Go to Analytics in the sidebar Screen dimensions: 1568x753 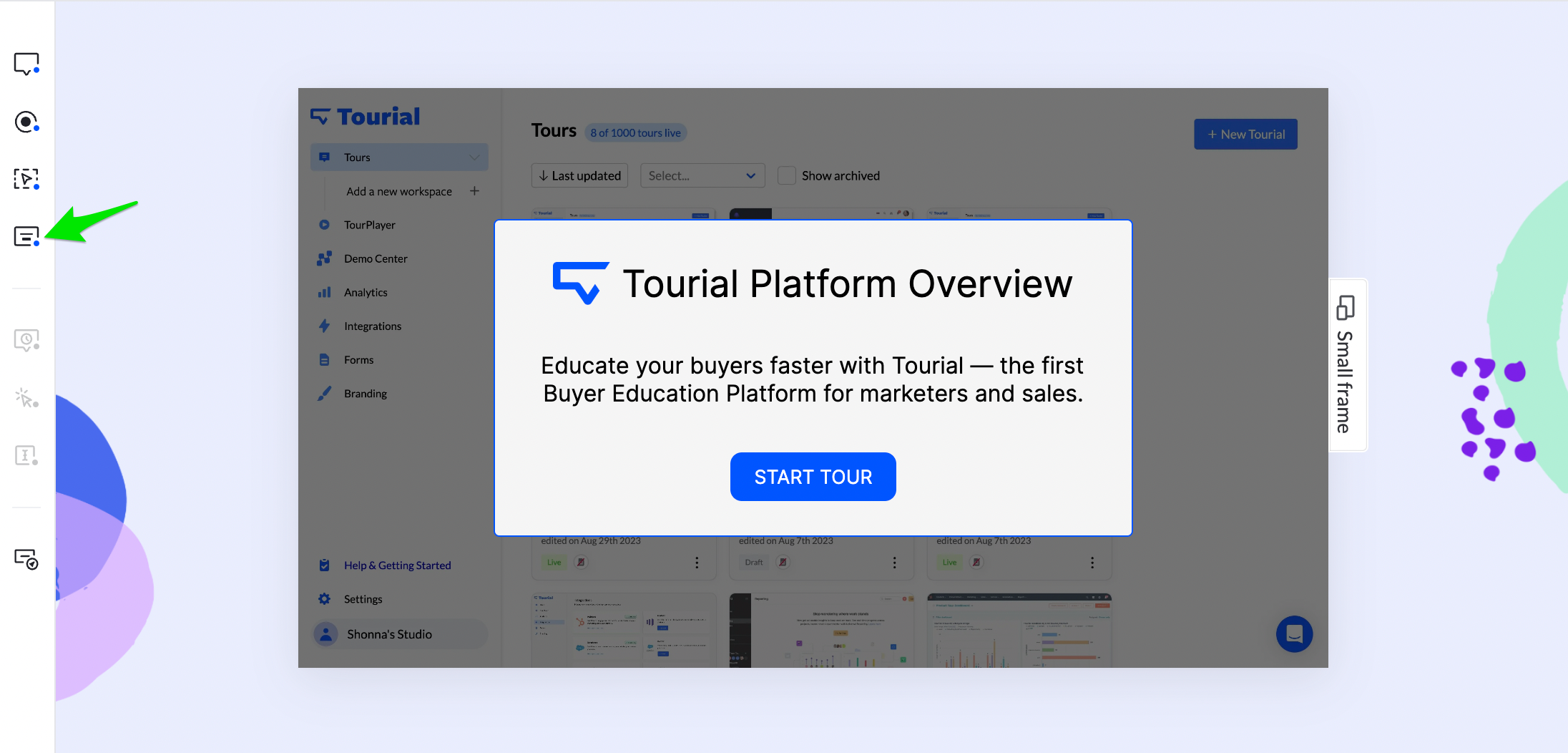tap(366, 293)
